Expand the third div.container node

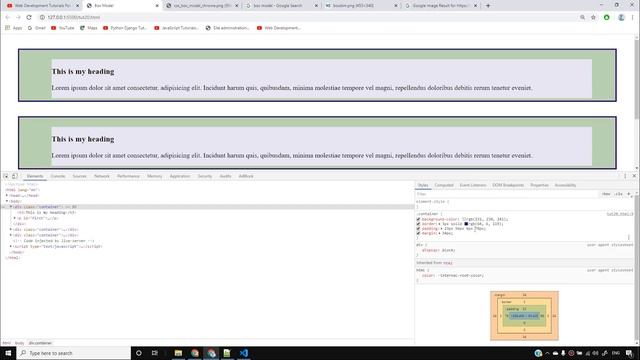[x=11, y=235]
